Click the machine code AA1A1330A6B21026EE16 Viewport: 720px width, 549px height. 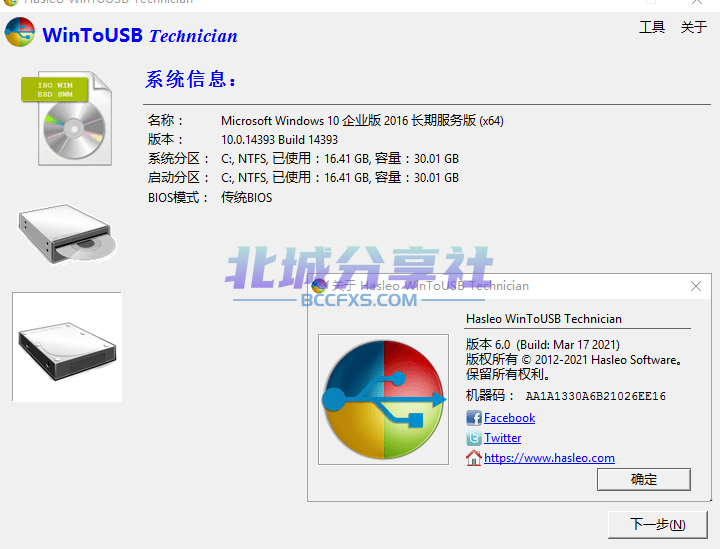point(596,396)
